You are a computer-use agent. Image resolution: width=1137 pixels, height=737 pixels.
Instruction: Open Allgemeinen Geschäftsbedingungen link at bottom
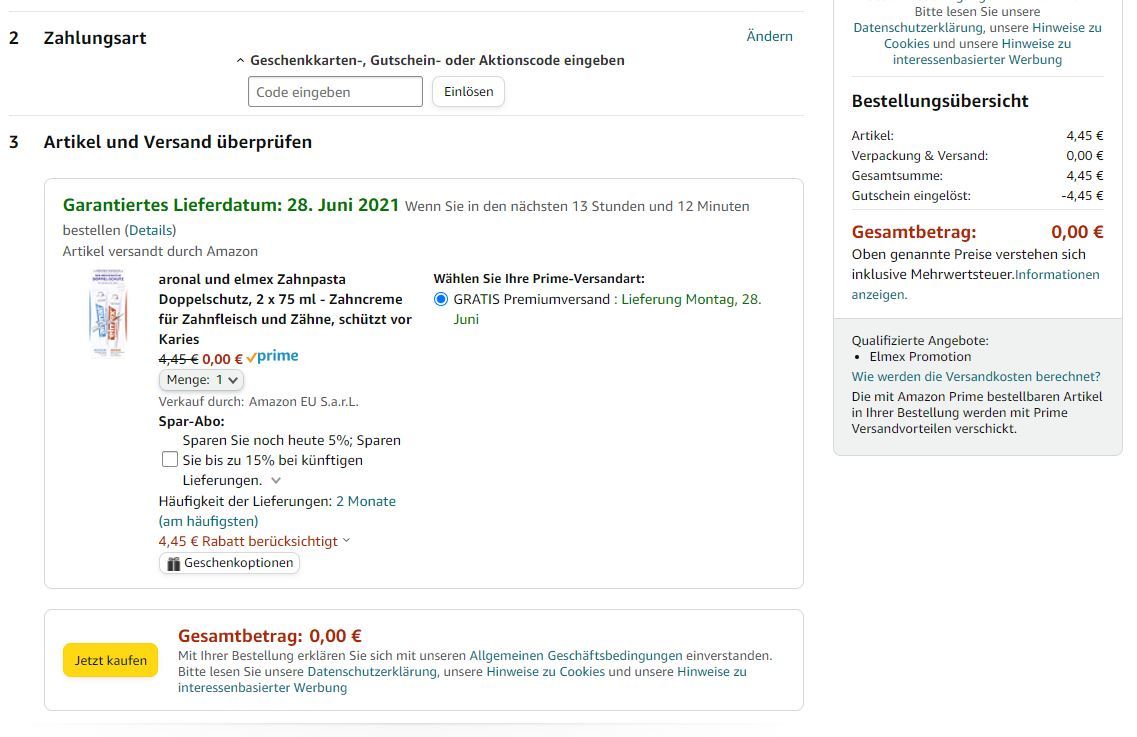pos(576,656)
